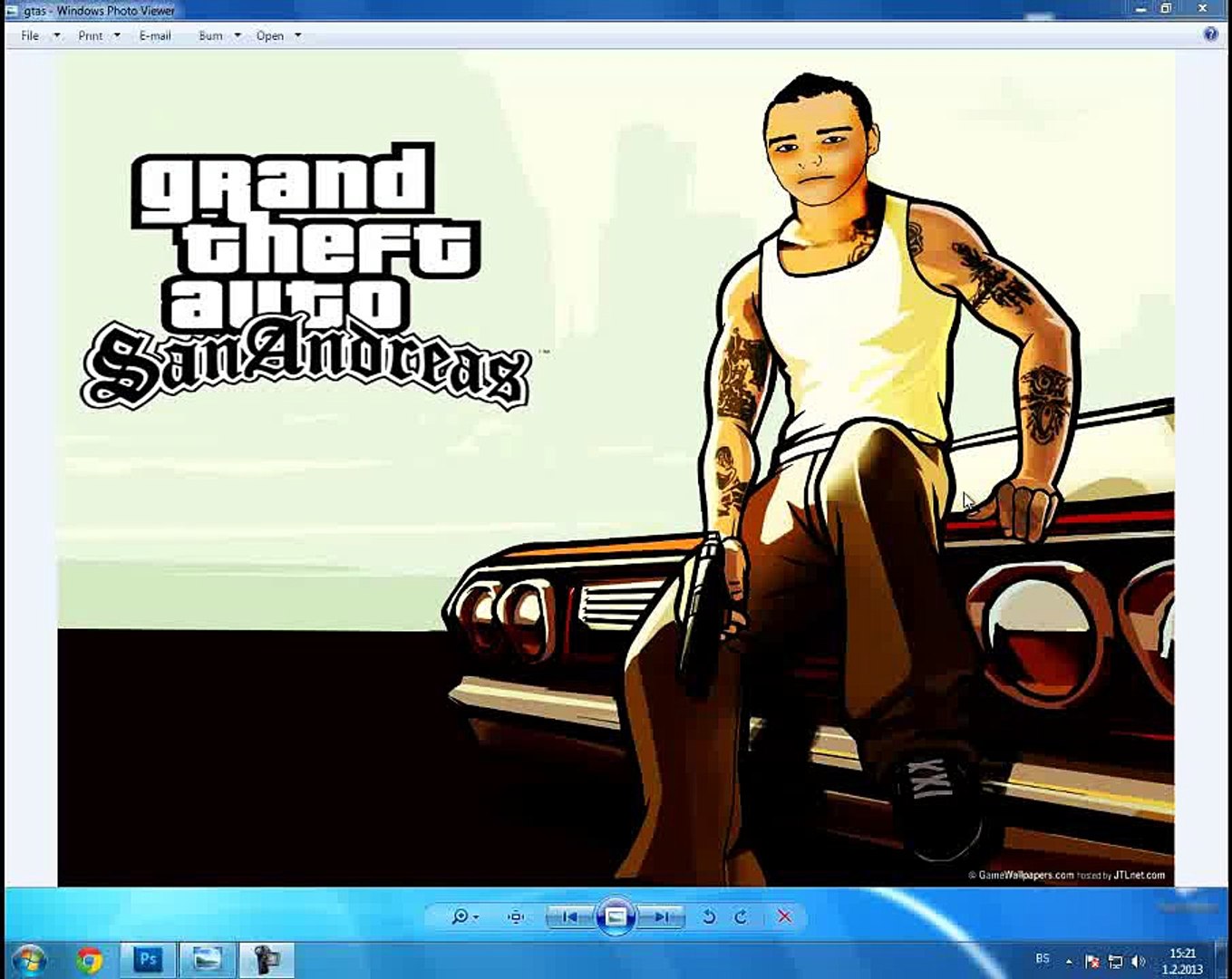1232x979 pixels.
Task: Click the BS language indicator
Action: [x=1043, y=959]
